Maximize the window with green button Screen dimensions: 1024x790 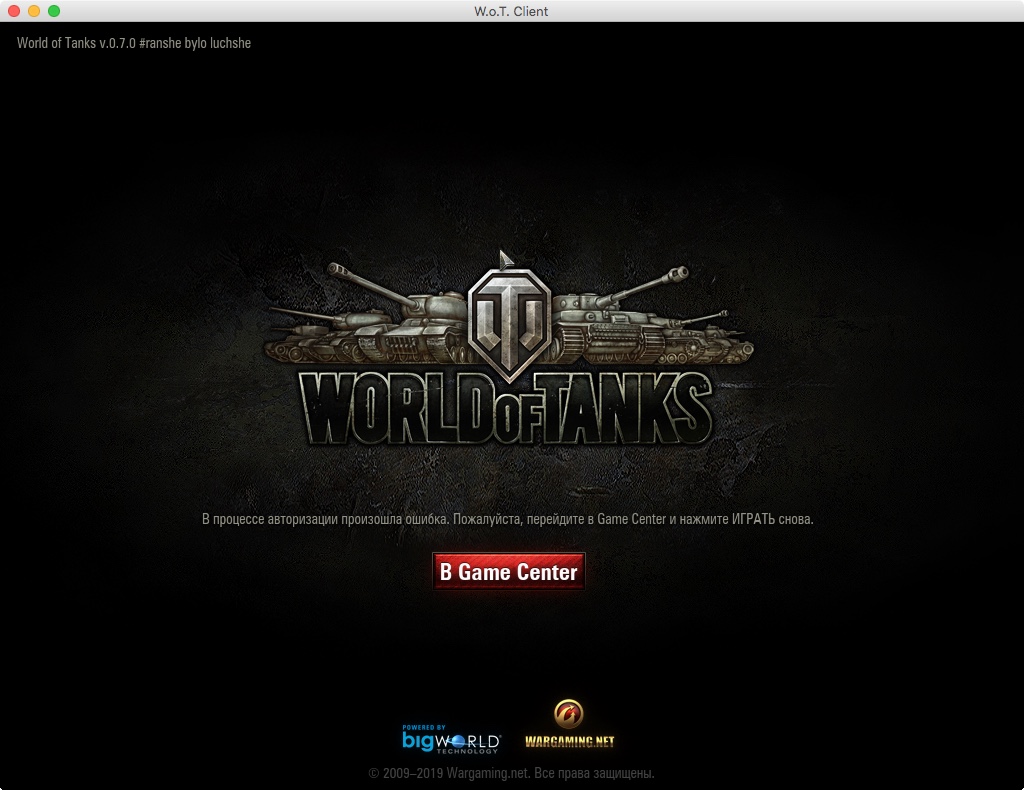point(54,11)
